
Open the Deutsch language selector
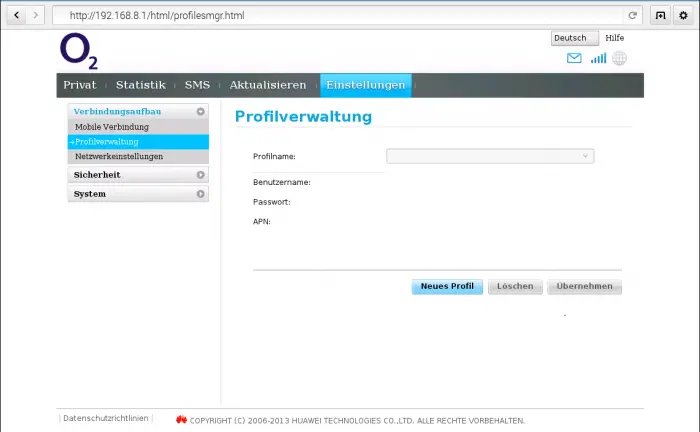click(575, 38)
